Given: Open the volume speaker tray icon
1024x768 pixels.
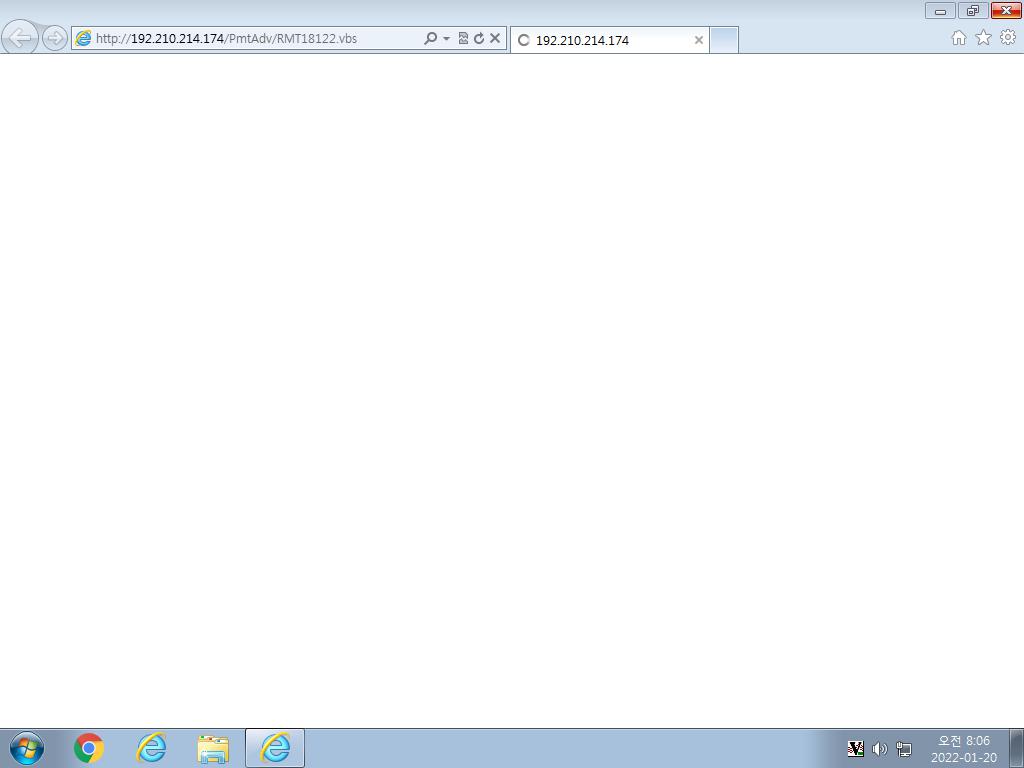Looking at the screenshot, I should [880, 748].
